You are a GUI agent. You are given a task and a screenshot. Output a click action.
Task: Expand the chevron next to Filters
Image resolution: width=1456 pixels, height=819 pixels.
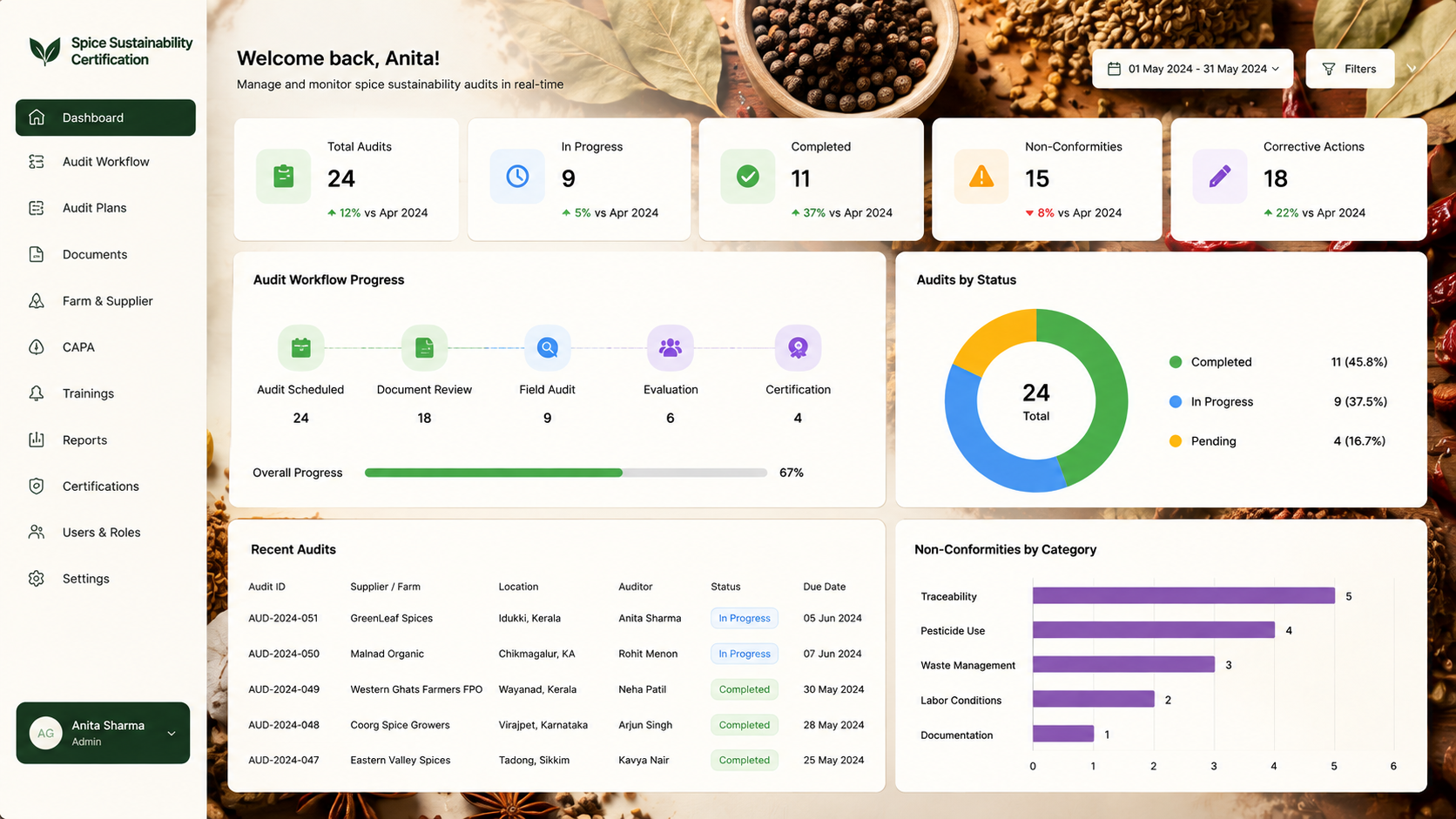click(x=1412, y=69)
